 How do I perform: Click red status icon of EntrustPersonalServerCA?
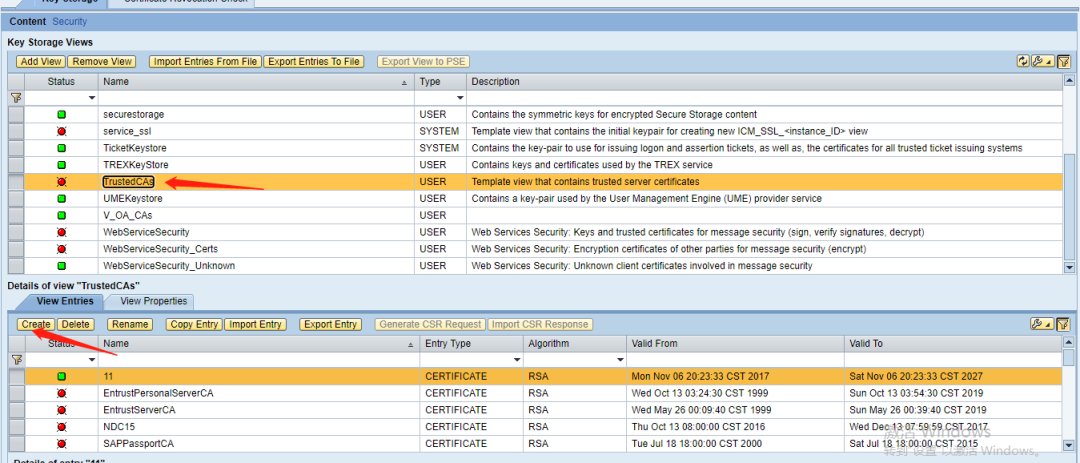61,393
